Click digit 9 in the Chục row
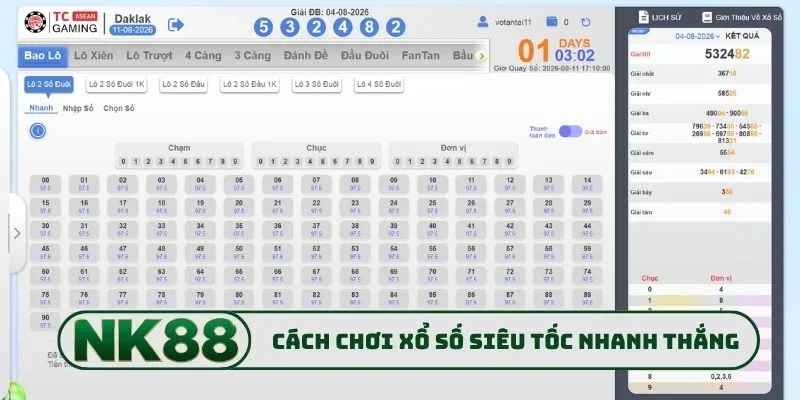 [x=372, y=162]
